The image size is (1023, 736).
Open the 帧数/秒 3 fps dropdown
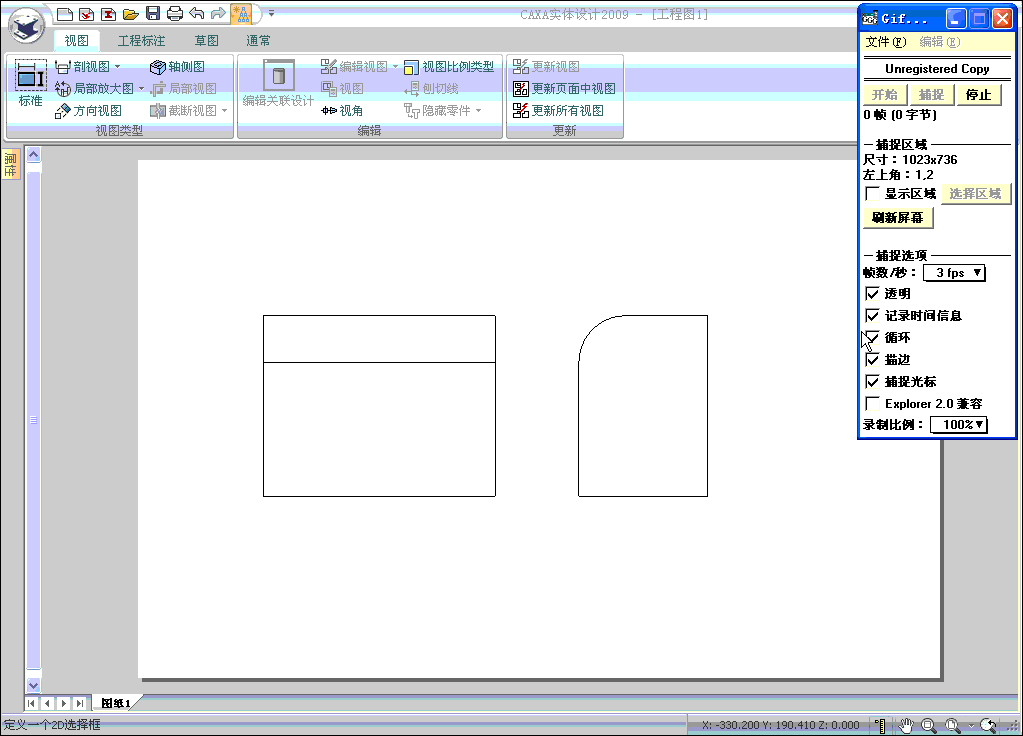click(954, 273)
